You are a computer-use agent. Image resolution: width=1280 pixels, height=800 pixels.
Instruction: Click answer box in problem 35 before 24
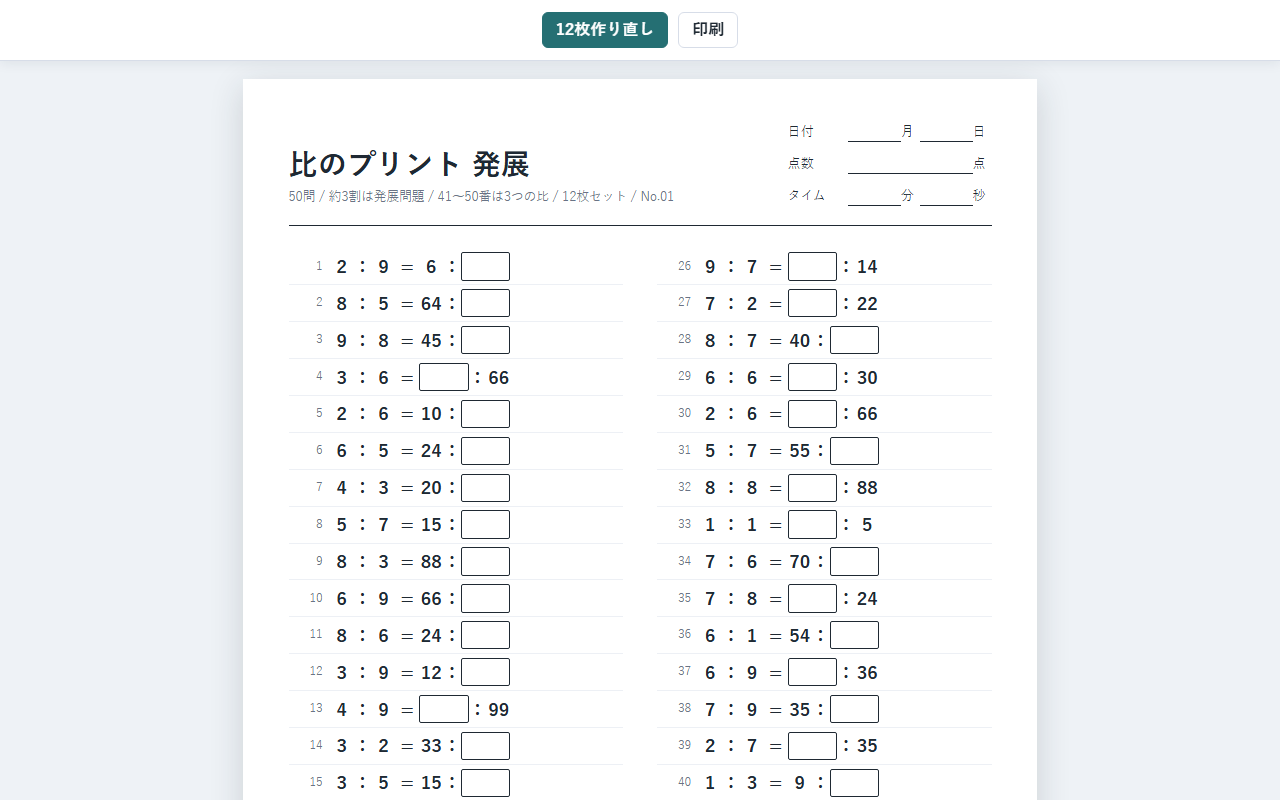[x=812, y=598]
